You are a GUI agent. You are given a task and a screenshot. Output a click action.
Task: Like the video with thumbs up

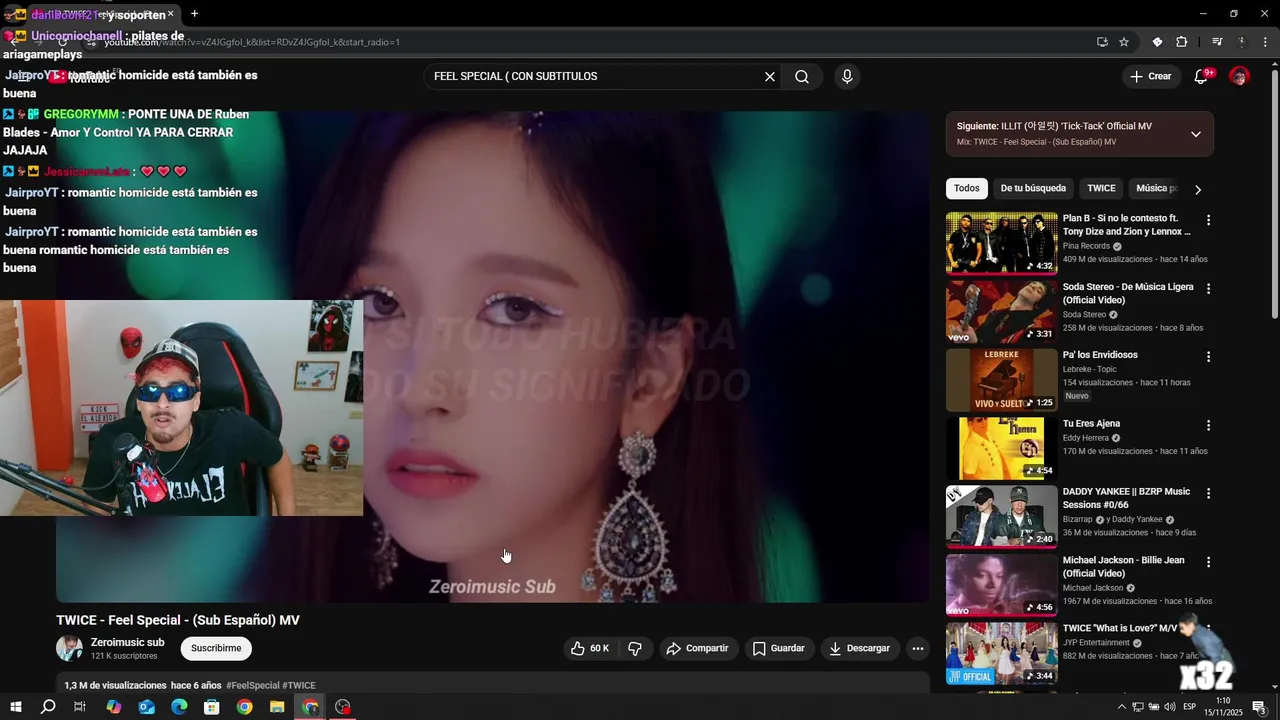[590, 648]
